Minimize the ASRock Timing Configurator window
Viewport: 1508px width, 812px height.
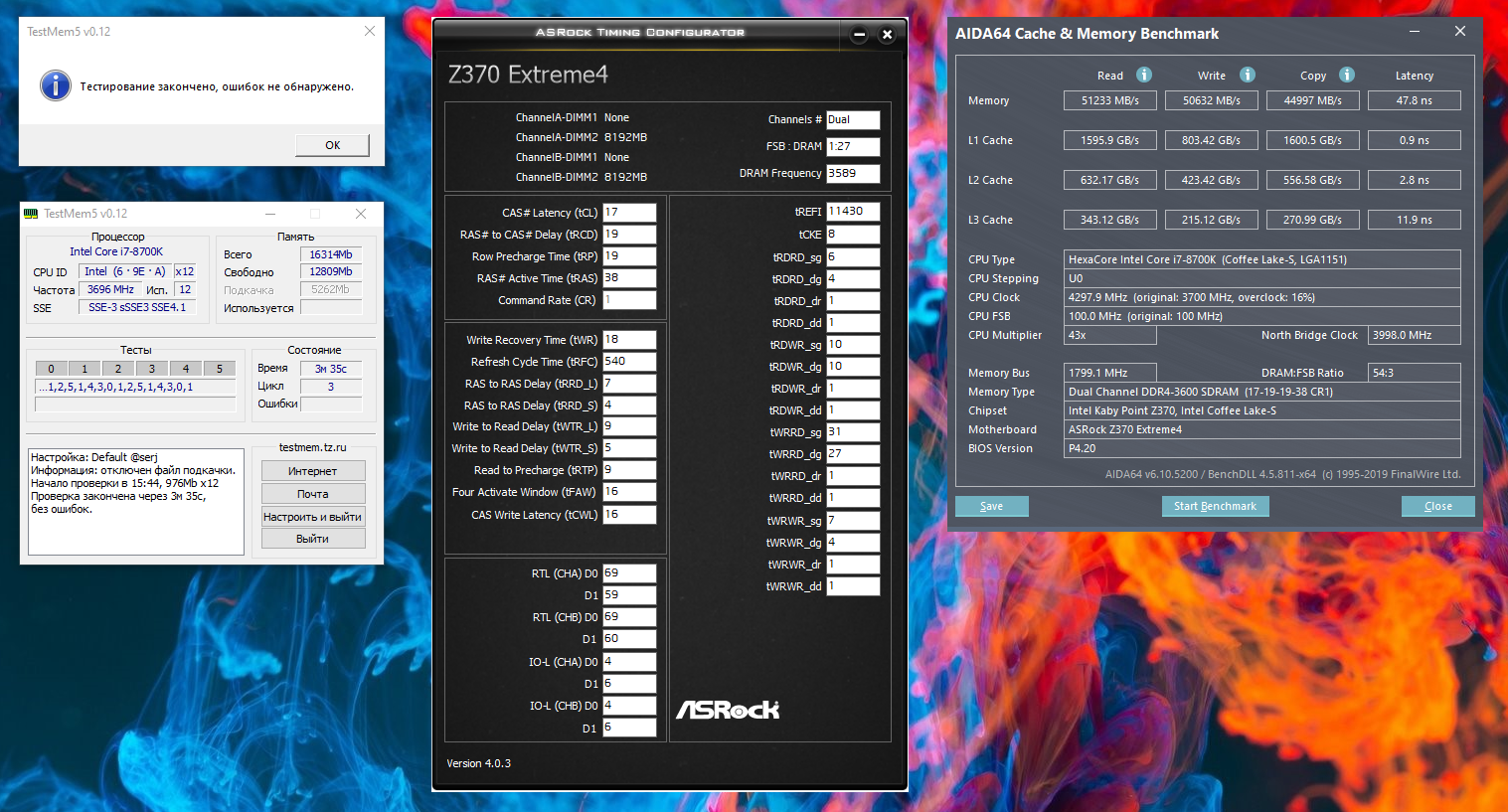click(860, 35)
